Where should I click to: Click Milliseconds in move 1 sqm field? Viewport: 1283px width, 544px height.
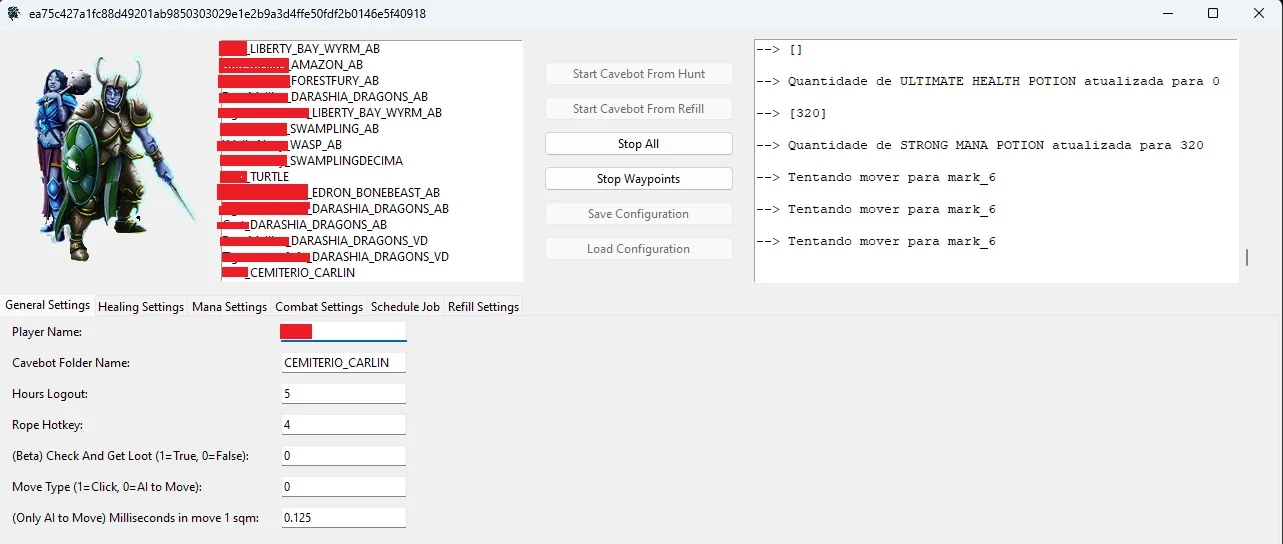point(344,518)
